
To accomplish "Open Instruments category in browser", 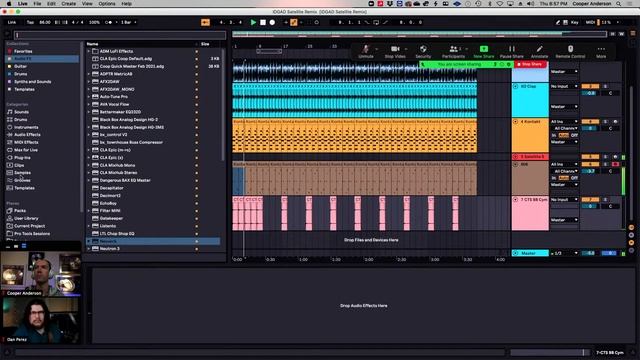I will (26, 127).
